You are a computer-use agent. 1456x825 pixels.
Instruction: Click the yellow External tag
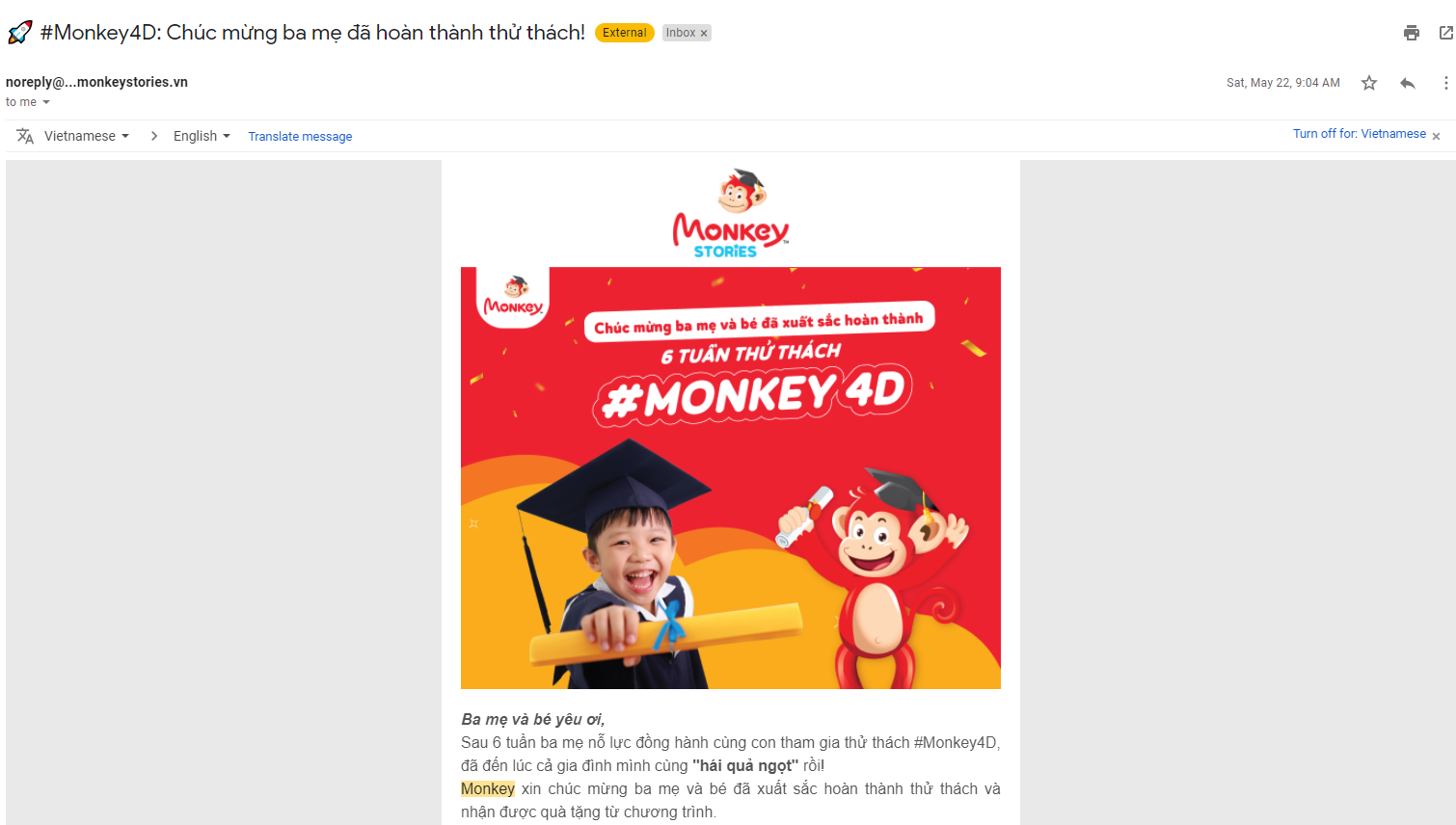(x=625, y=33)
